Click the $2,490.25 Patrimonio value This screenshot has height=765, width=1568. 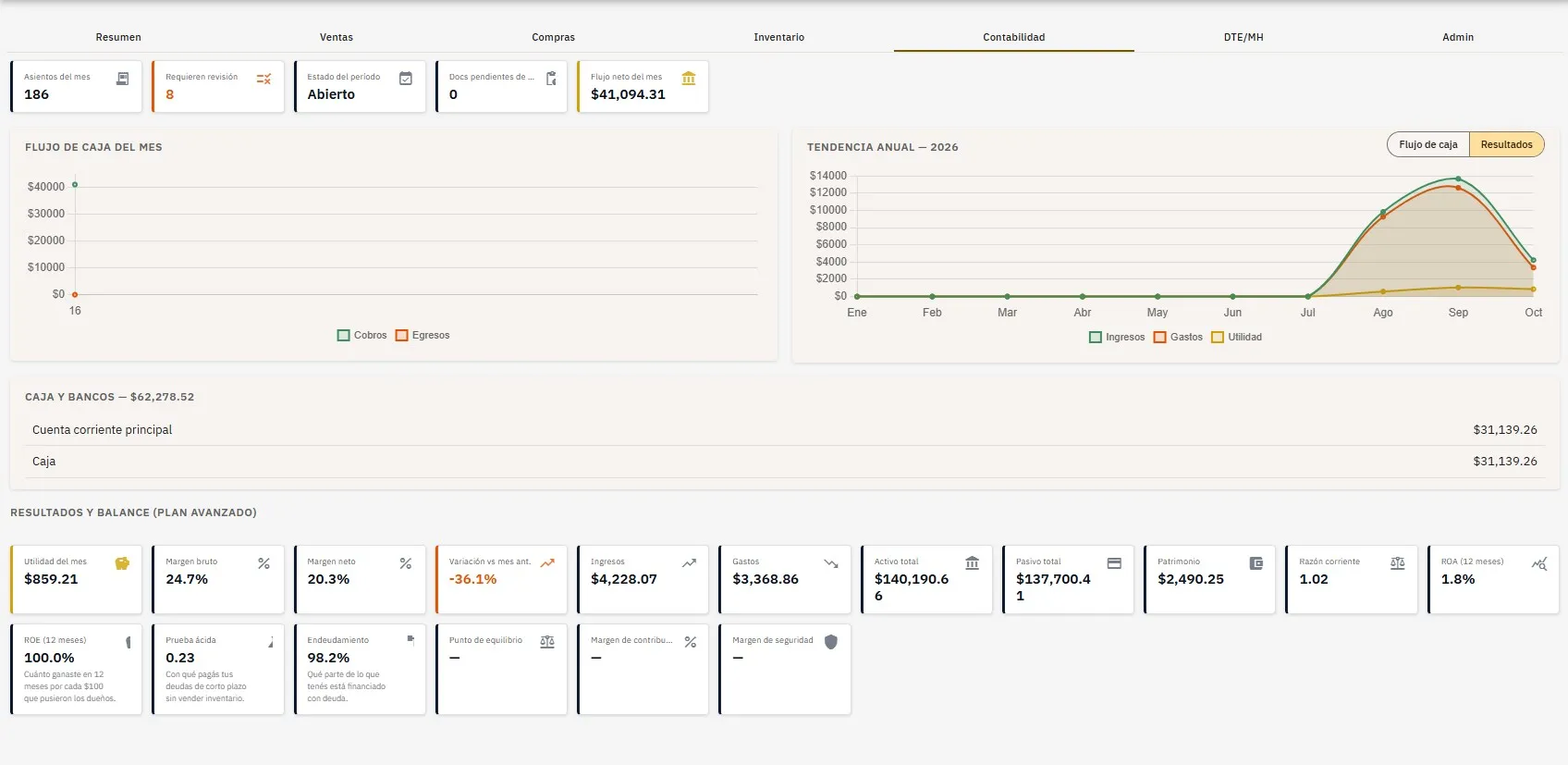click(1191, 579)
